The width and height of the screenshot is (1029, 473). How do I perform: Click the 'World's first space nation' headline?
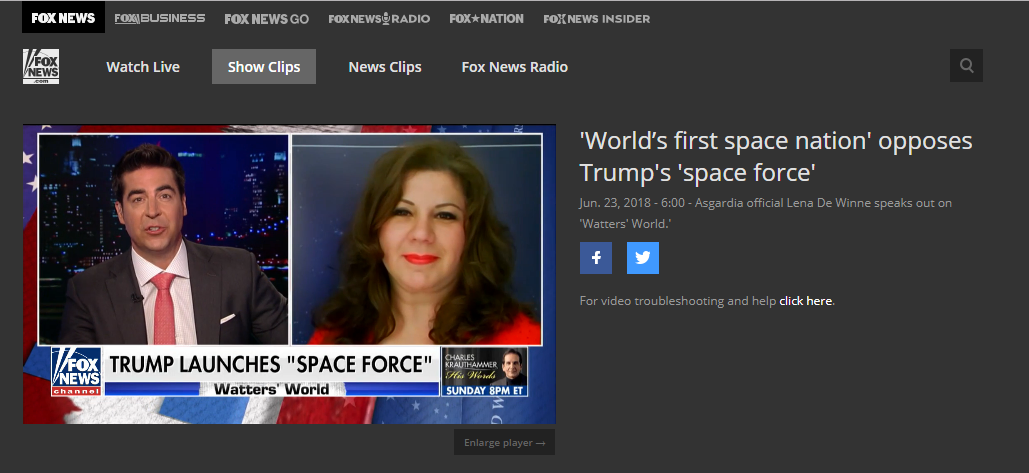(x=776, y=156)
